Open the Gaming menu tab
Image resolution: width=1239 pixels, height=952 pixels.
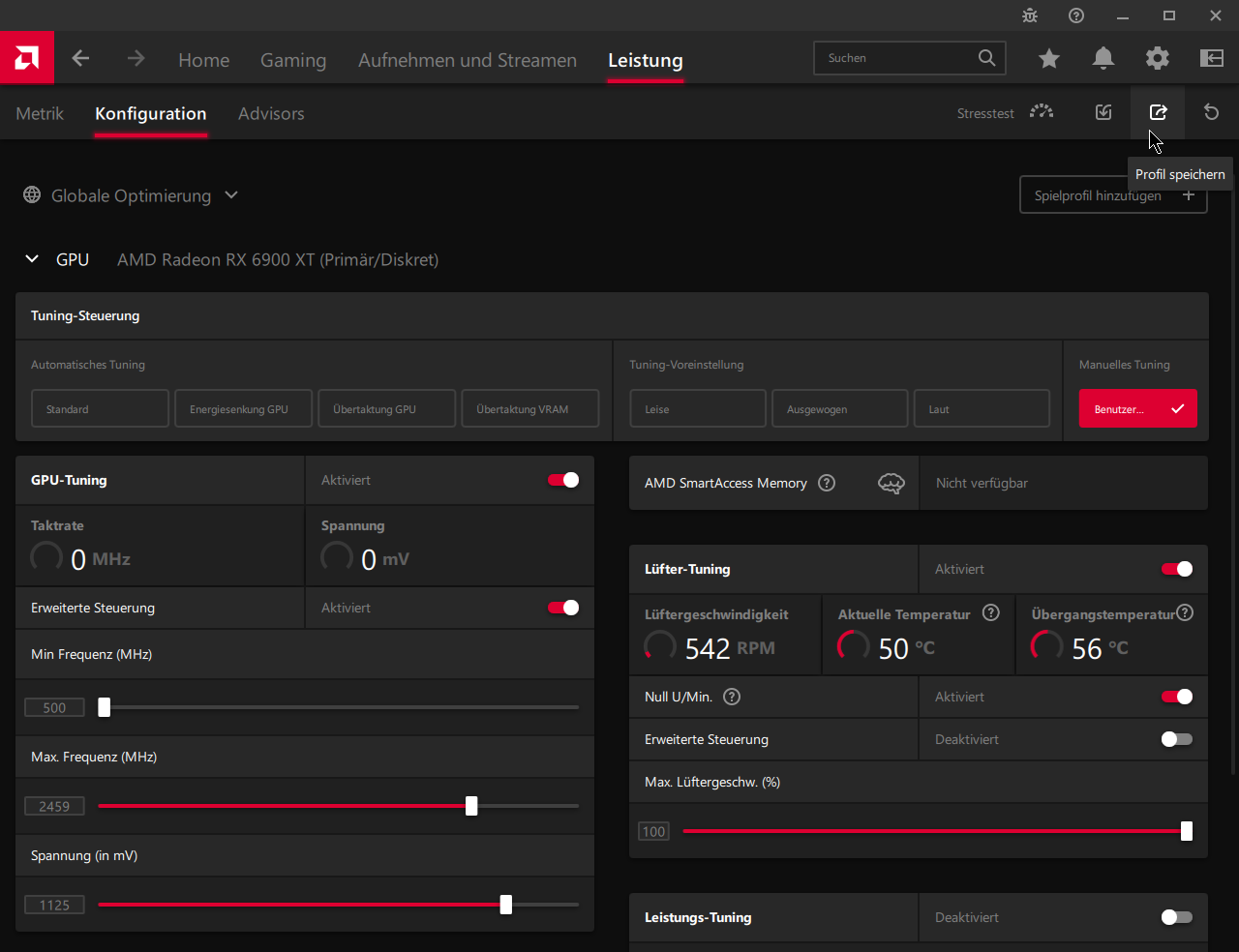point(293,60)
